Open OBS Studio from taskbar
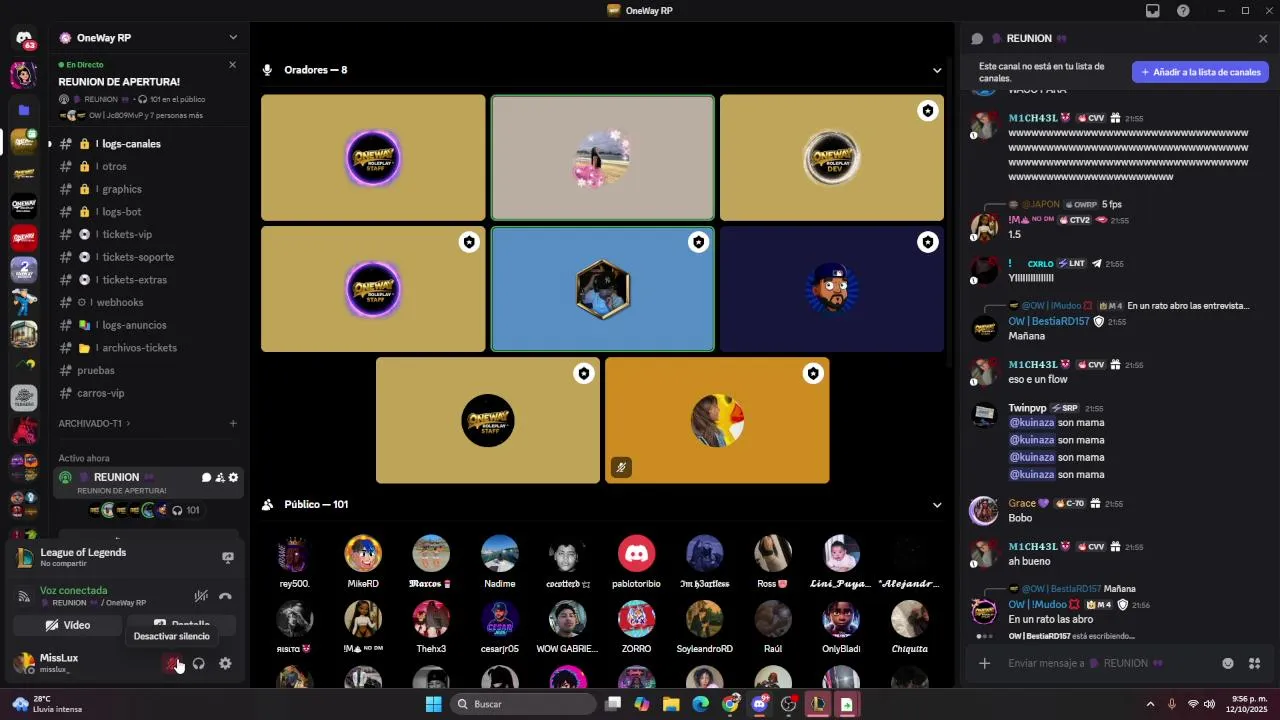Viewport: 1280px width, 720px height. click(788, 704)
